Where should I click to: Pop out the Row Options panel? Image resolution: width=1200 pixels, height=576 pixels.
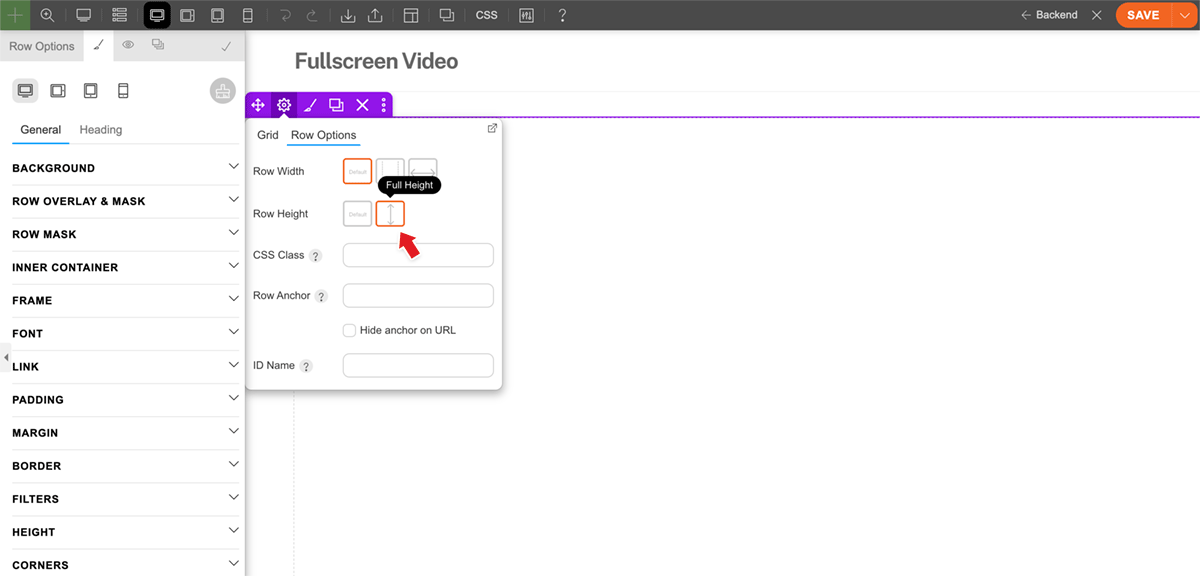point(492,128)
